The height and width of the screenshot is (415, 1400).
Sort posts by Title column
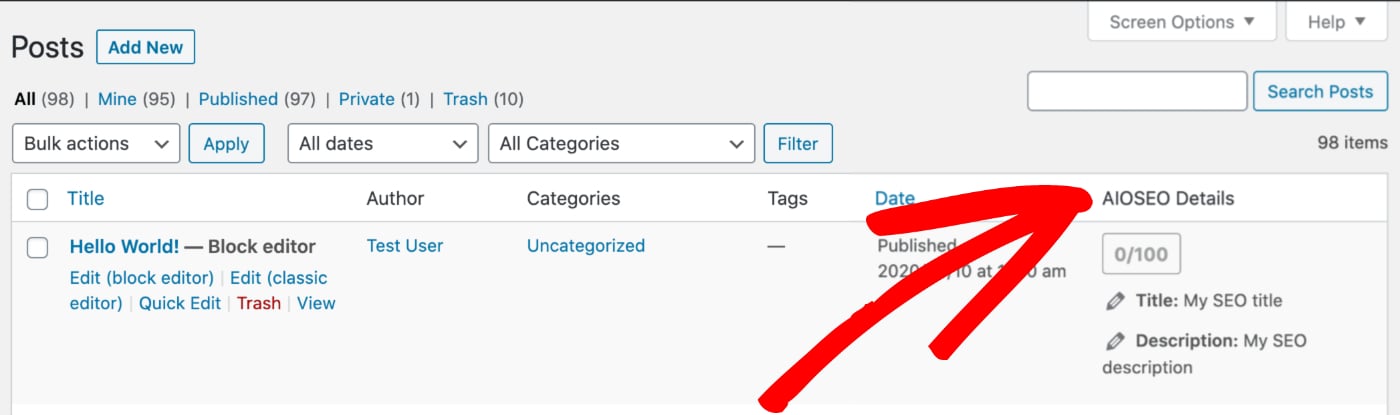point(86,198)
